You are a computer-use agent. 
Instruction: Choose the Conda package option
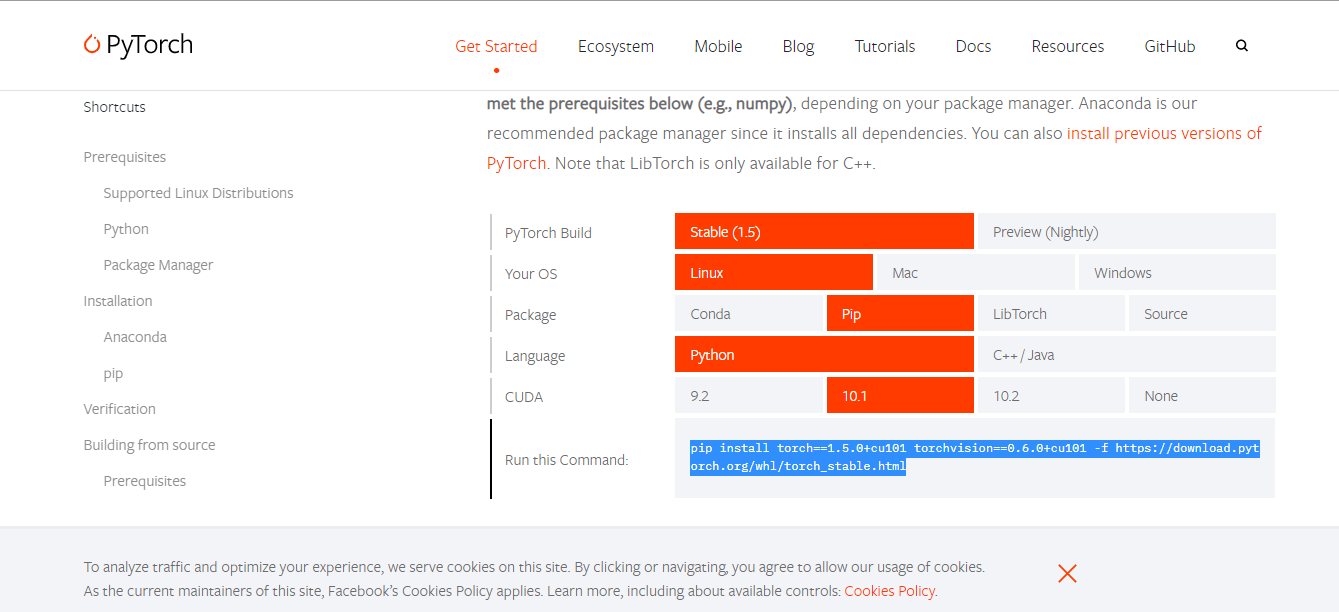tap(749, 313)
